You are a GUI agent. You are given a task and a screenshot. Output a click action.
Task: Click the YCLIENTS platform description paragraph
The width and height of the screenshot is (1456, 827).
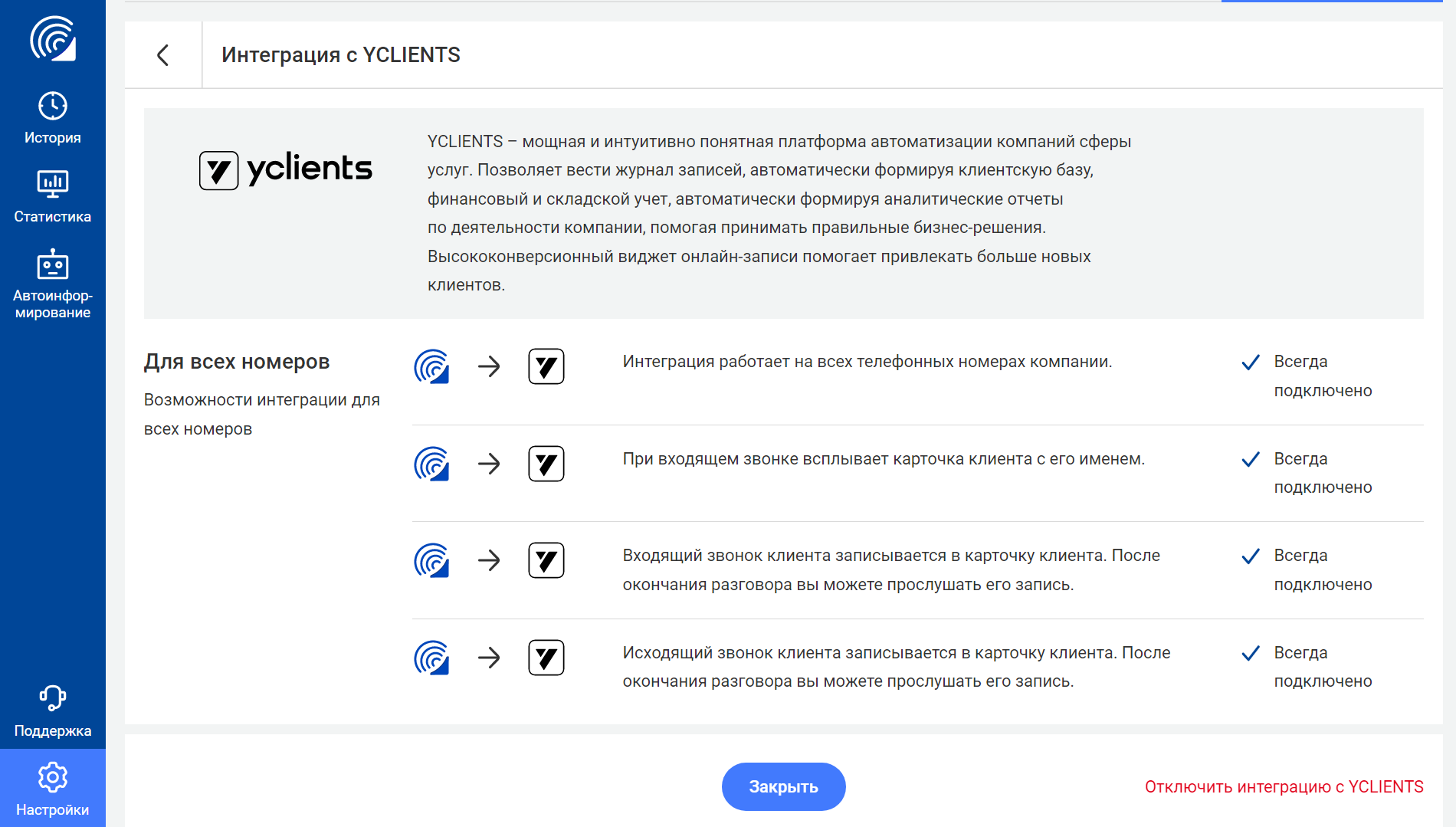[779, 213]
